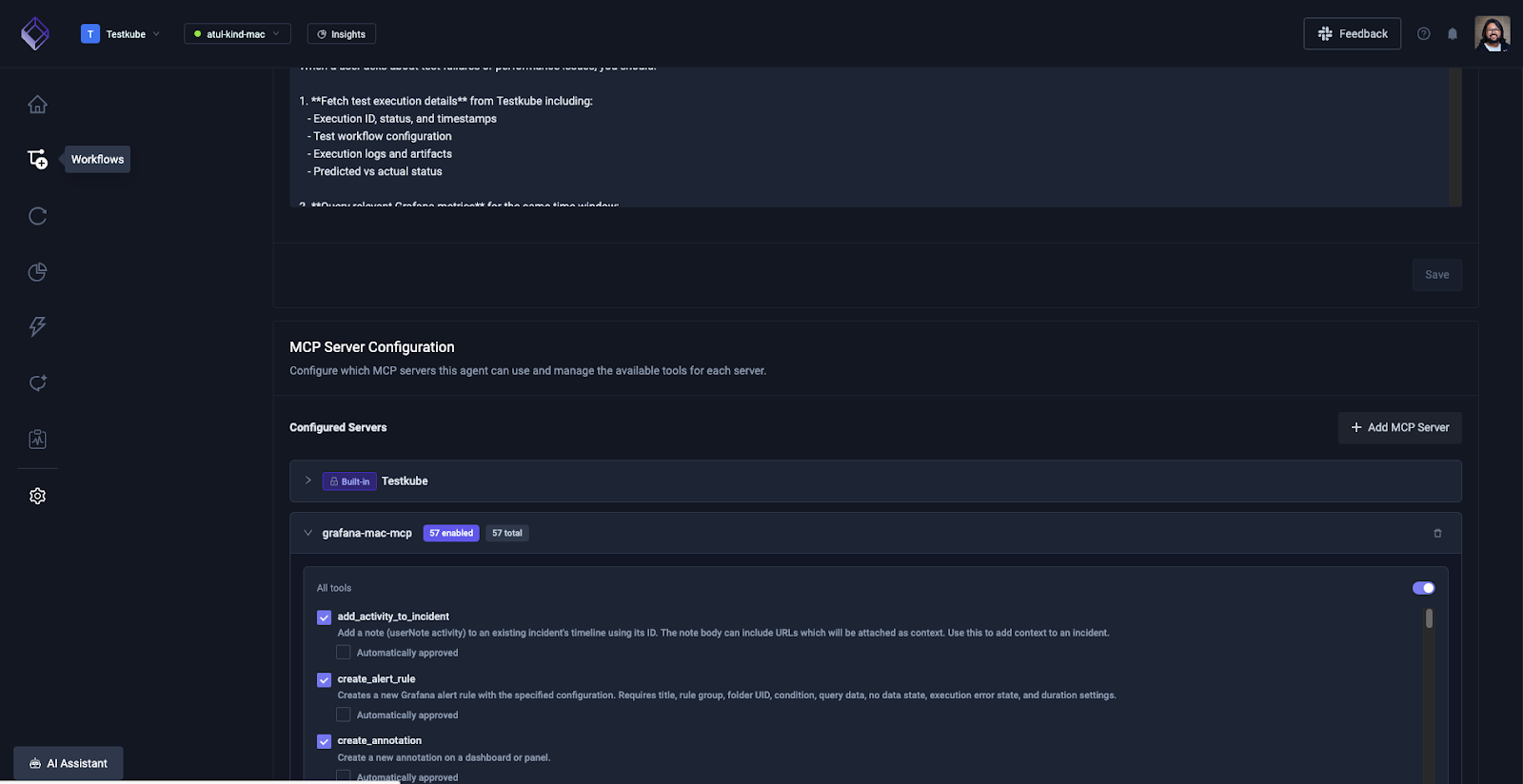Click the create_alert_rule tool name
This screenshot has height=784, width=1523.
(376, 679)
